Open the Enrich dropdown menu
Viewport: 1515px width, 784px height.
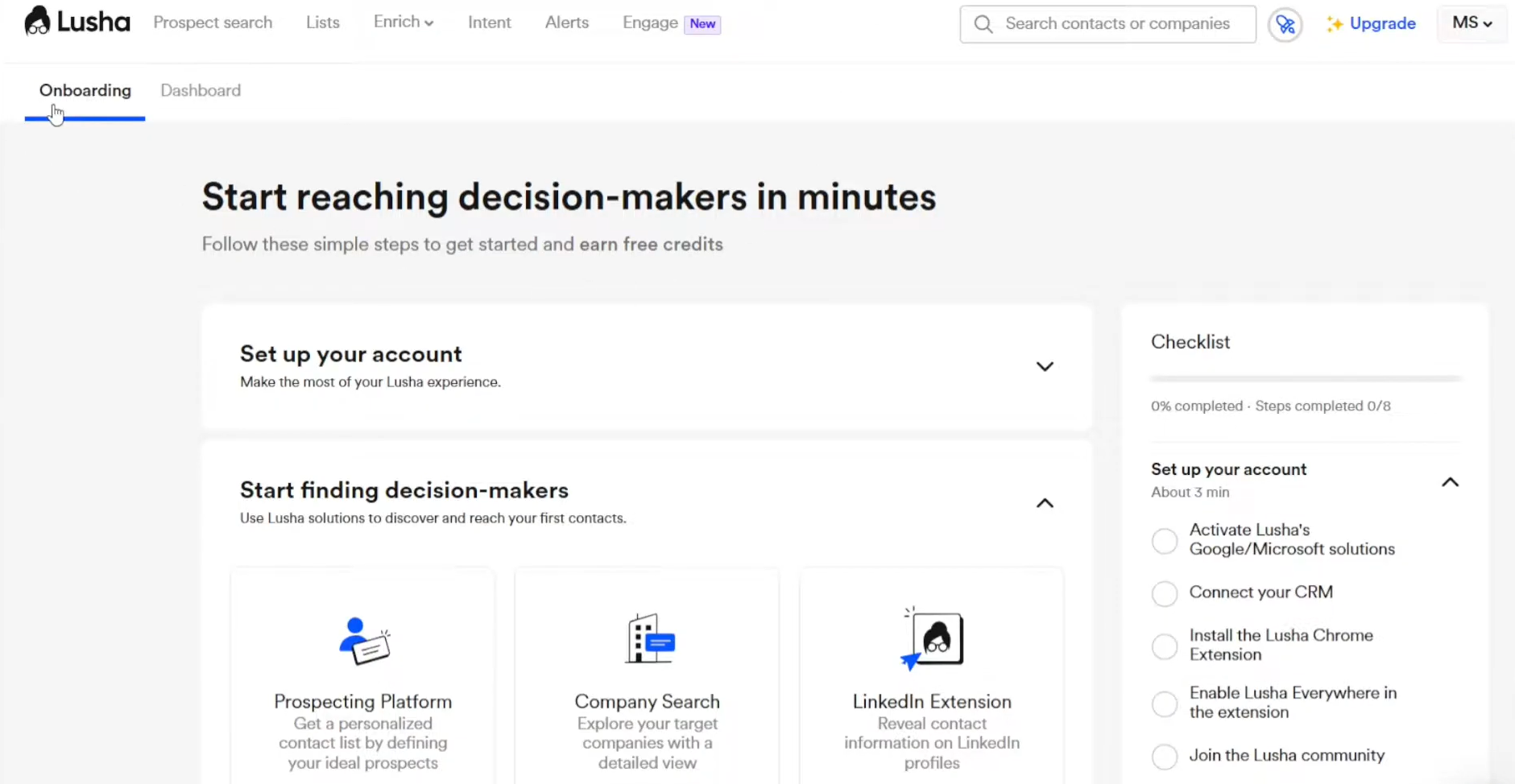[403, 23]
